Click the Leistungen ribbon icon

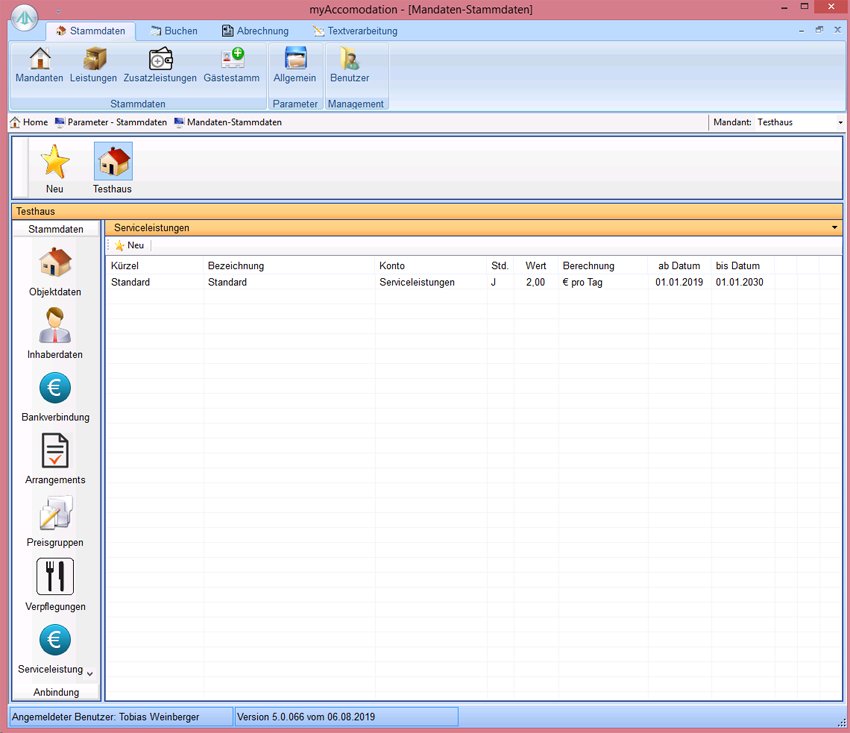pos(93,65)
